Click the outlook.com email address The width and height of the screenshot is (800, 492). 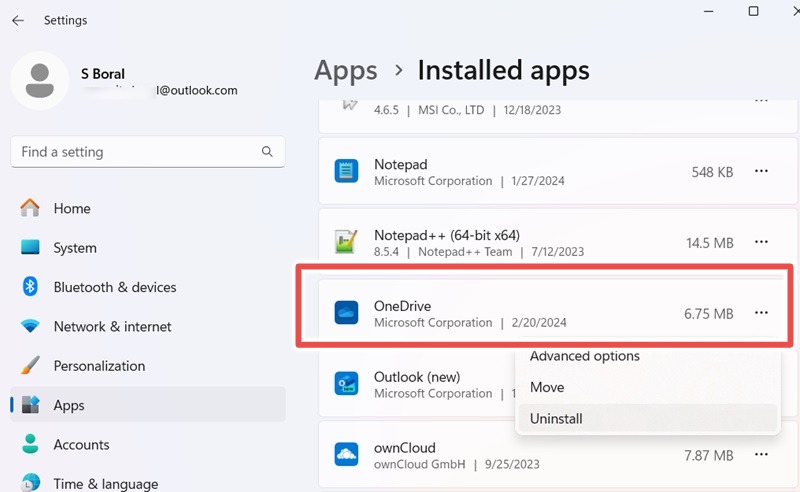[x=197, y=90]
